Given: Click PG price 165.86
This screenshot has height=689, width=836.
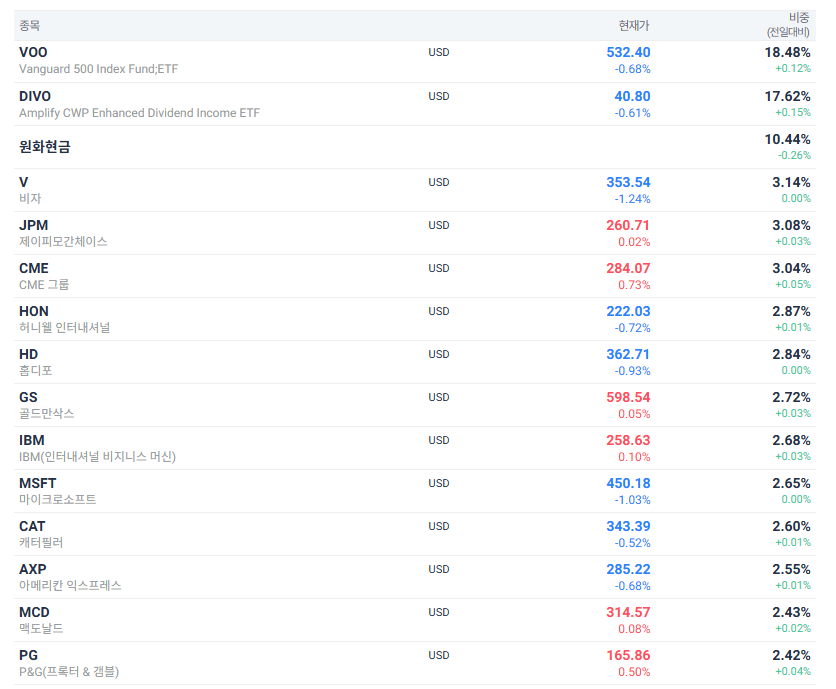Looking at the screenshot, I should (x=628, y=655).
